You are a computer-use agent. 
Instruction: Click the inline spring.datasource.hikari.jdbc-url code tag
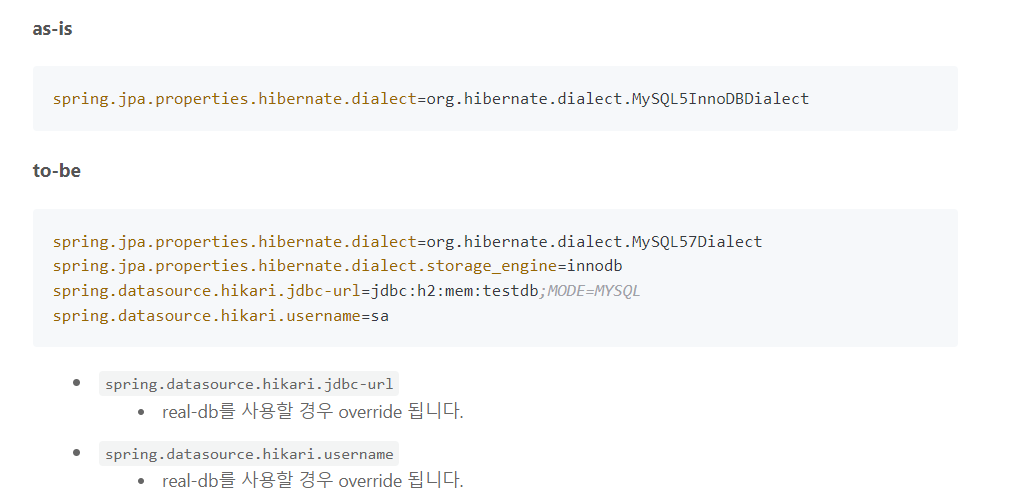coord(249,384)
